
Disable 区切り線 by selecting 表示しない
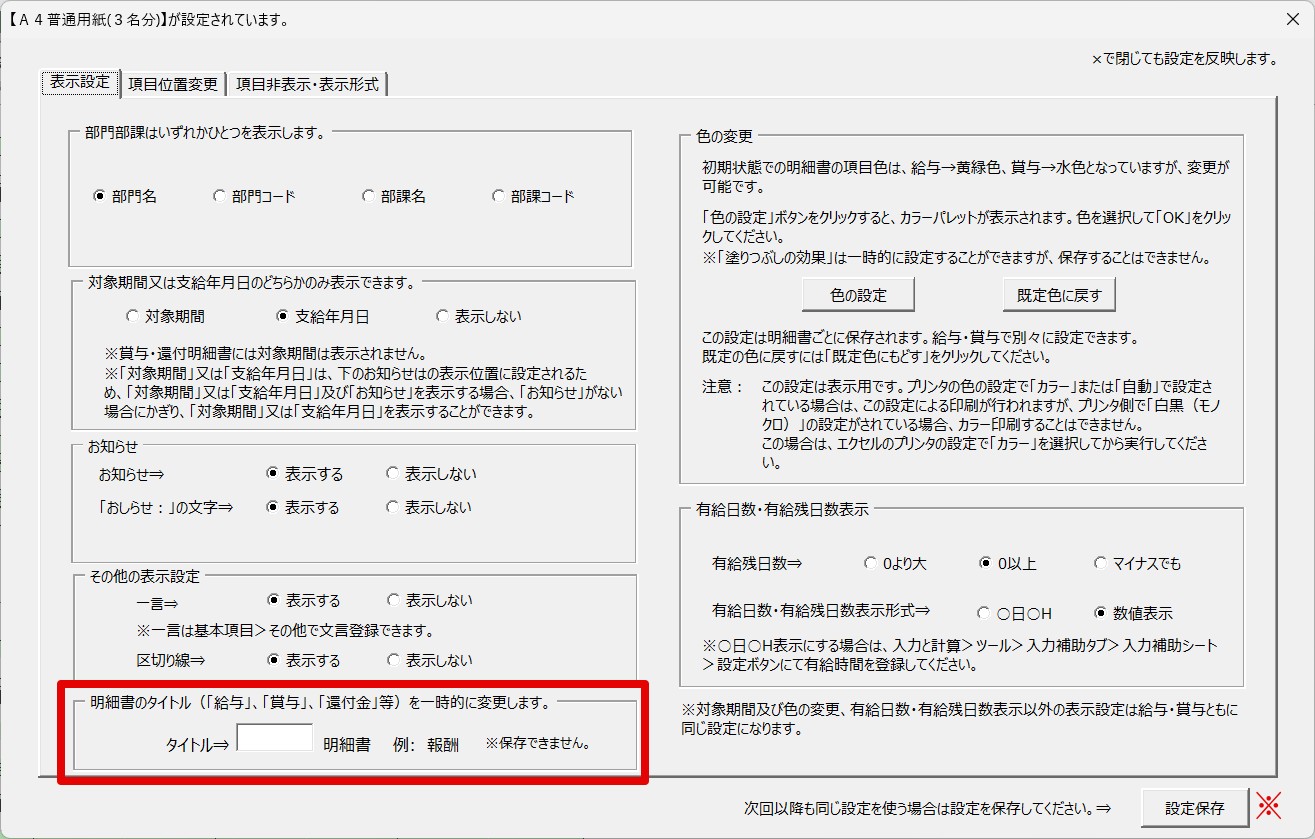[394, 661]
